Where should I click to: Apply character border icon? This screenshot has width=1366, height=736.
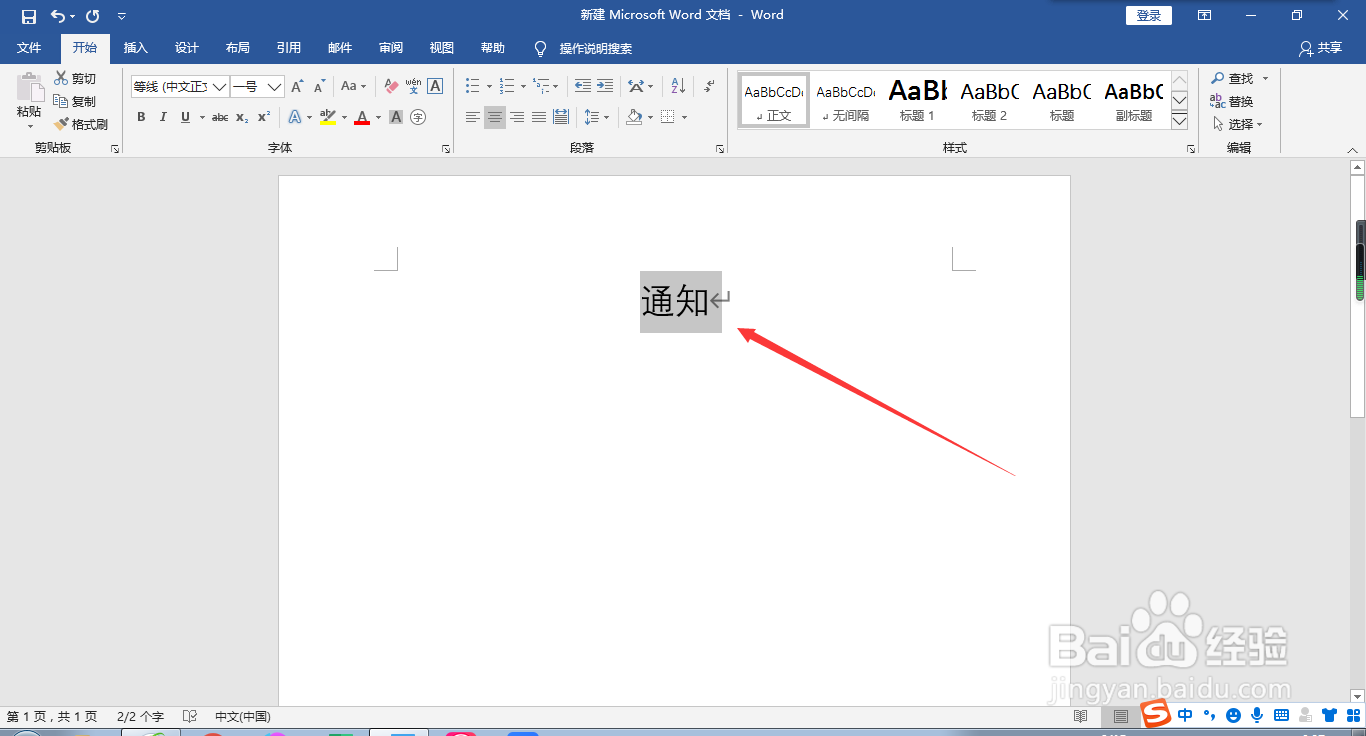(435, 87)
